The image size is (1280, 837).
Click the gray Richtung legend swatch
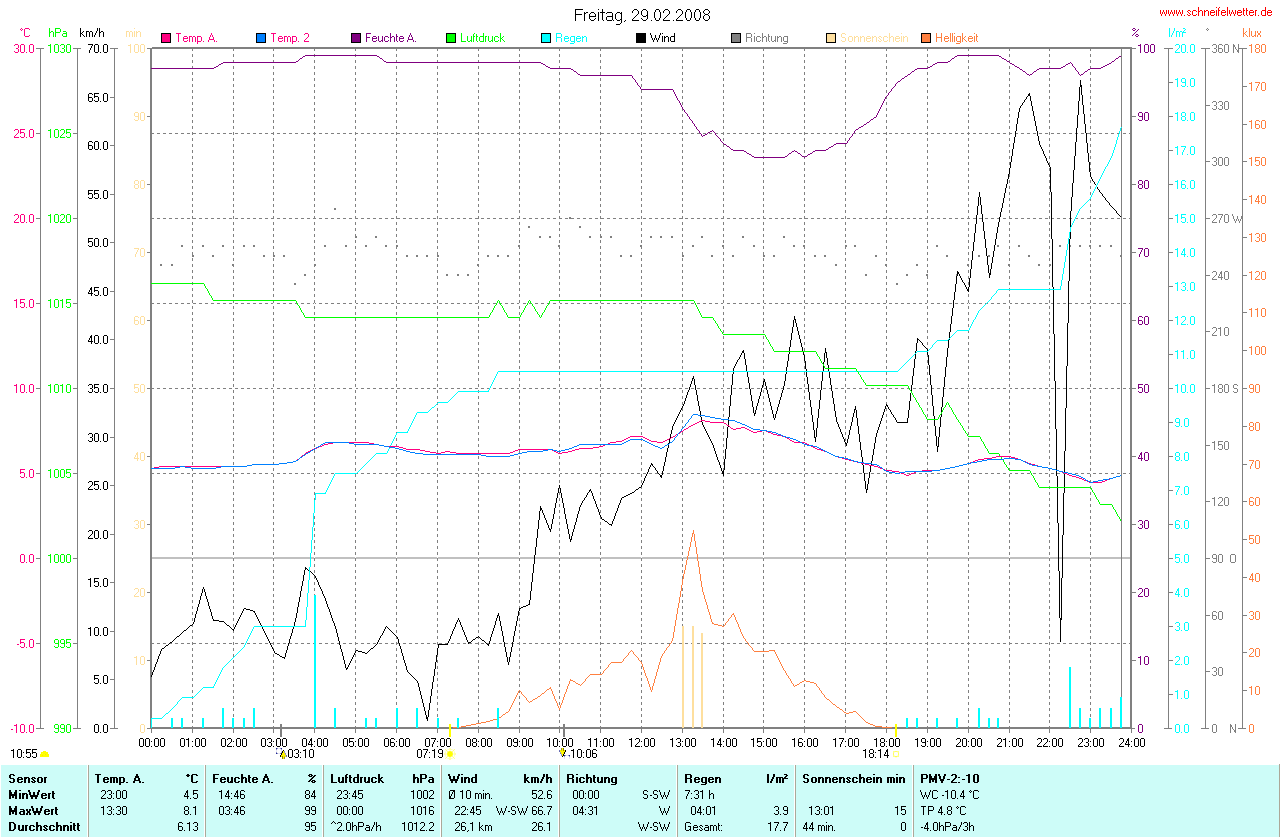(735, 38)
